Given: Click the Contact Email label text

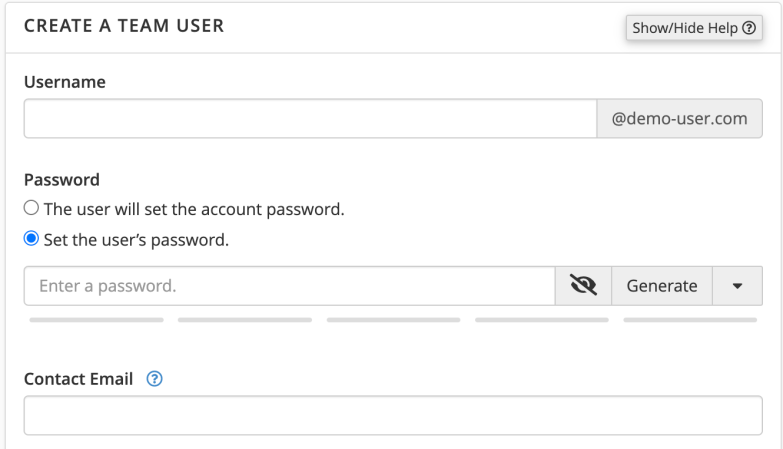Looking at the screenshot, I should 78,379.
